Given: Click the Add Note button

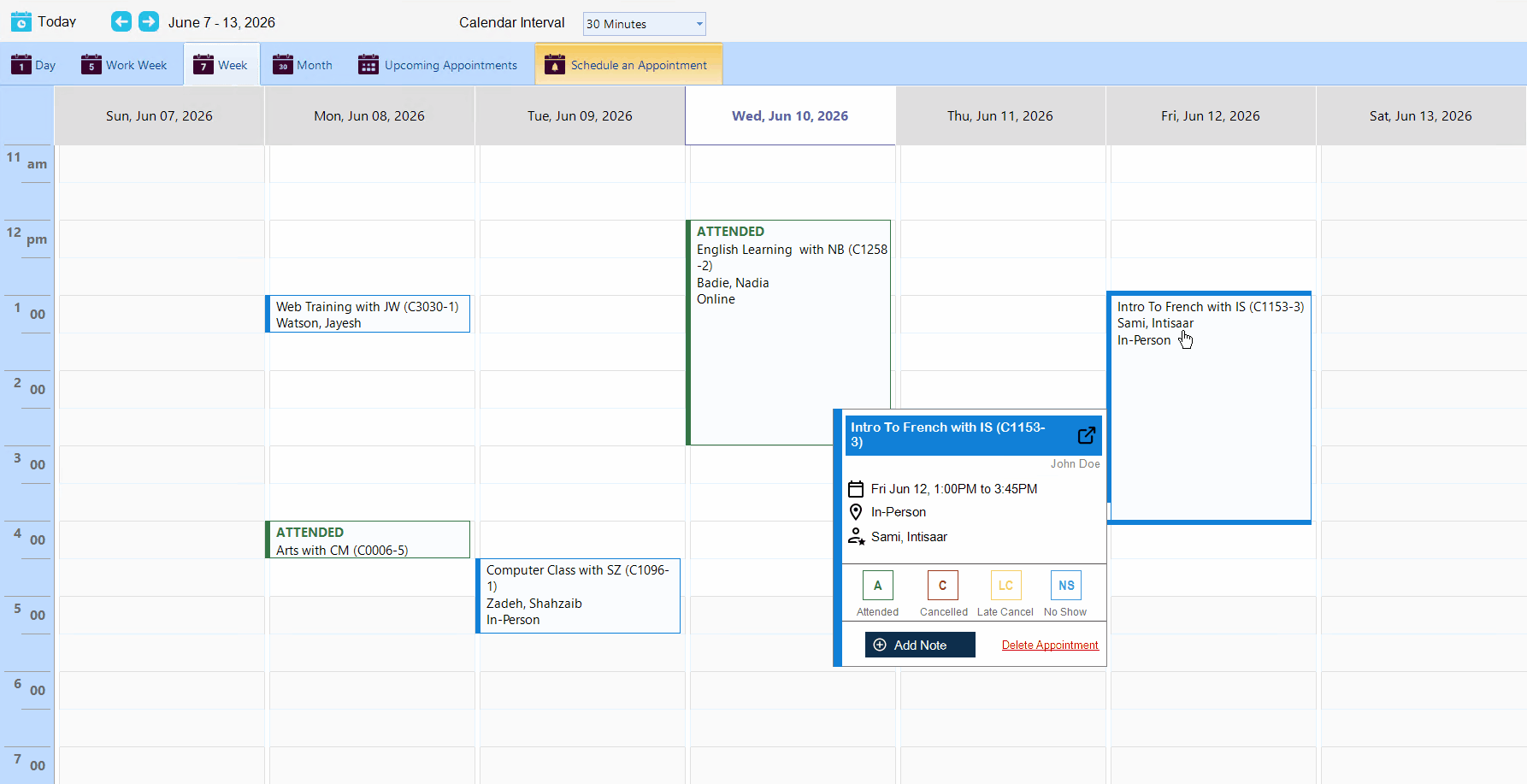Looking at the screenshot, I should point(920,645).
